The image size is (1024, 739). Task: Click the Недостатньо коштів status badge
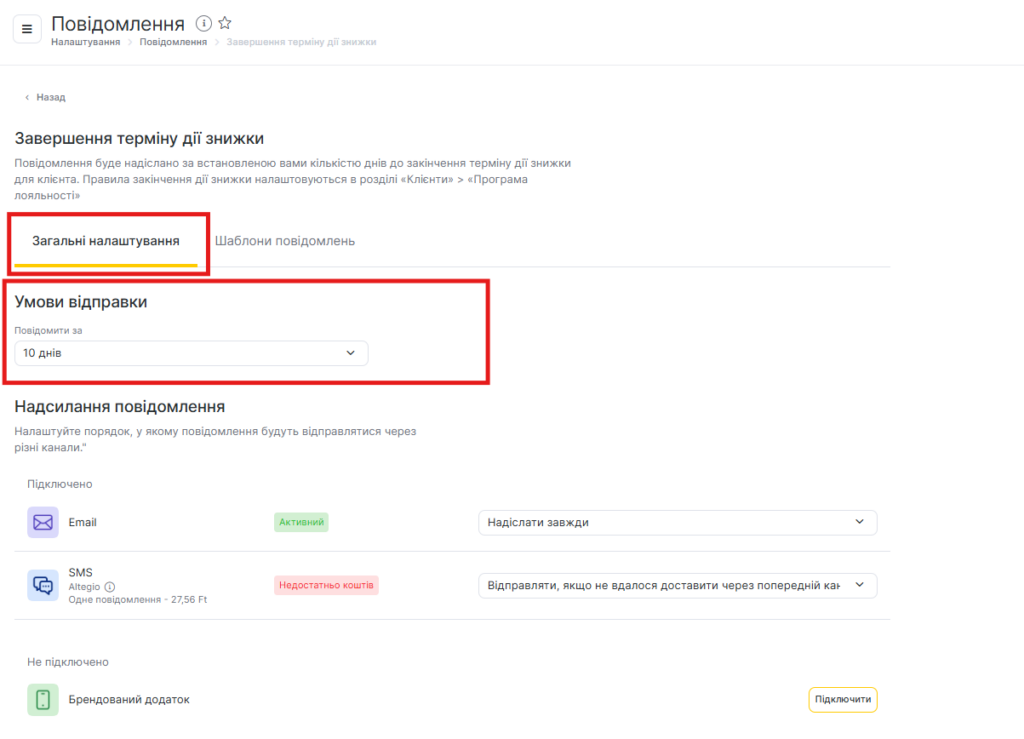[x=327, y=585]
